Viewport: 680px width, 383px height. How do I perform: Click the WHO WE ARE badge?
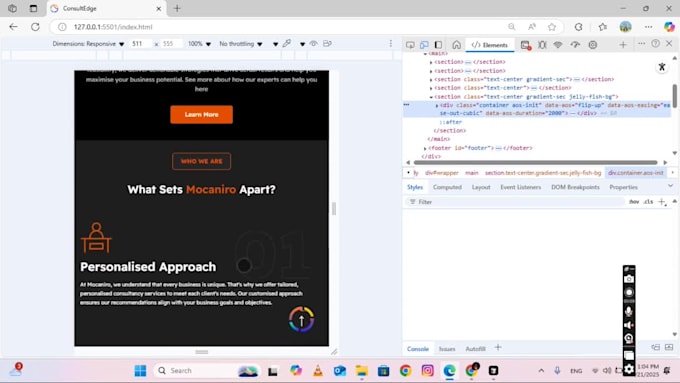(x=201, y=161)
